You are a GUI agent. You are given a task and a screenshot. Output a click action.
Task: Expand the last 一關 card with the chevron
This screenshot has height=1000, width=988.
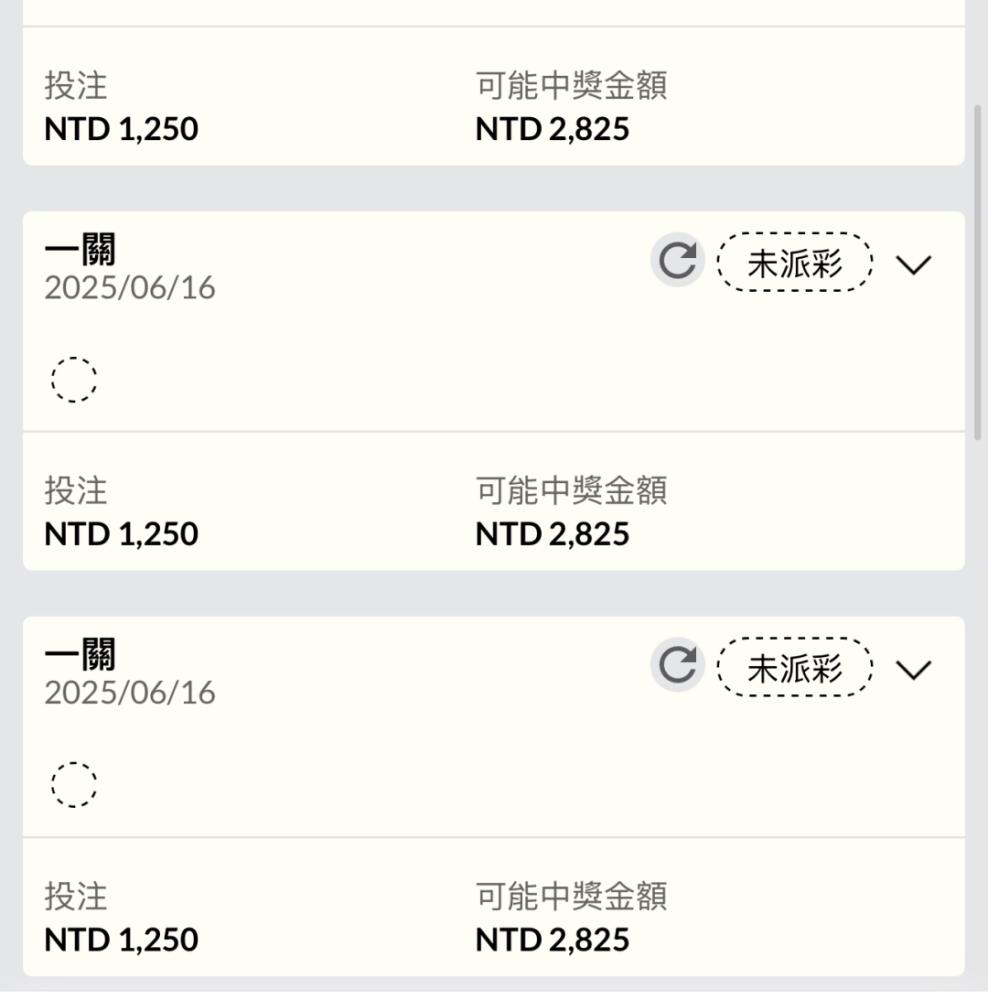coord(913,670)
